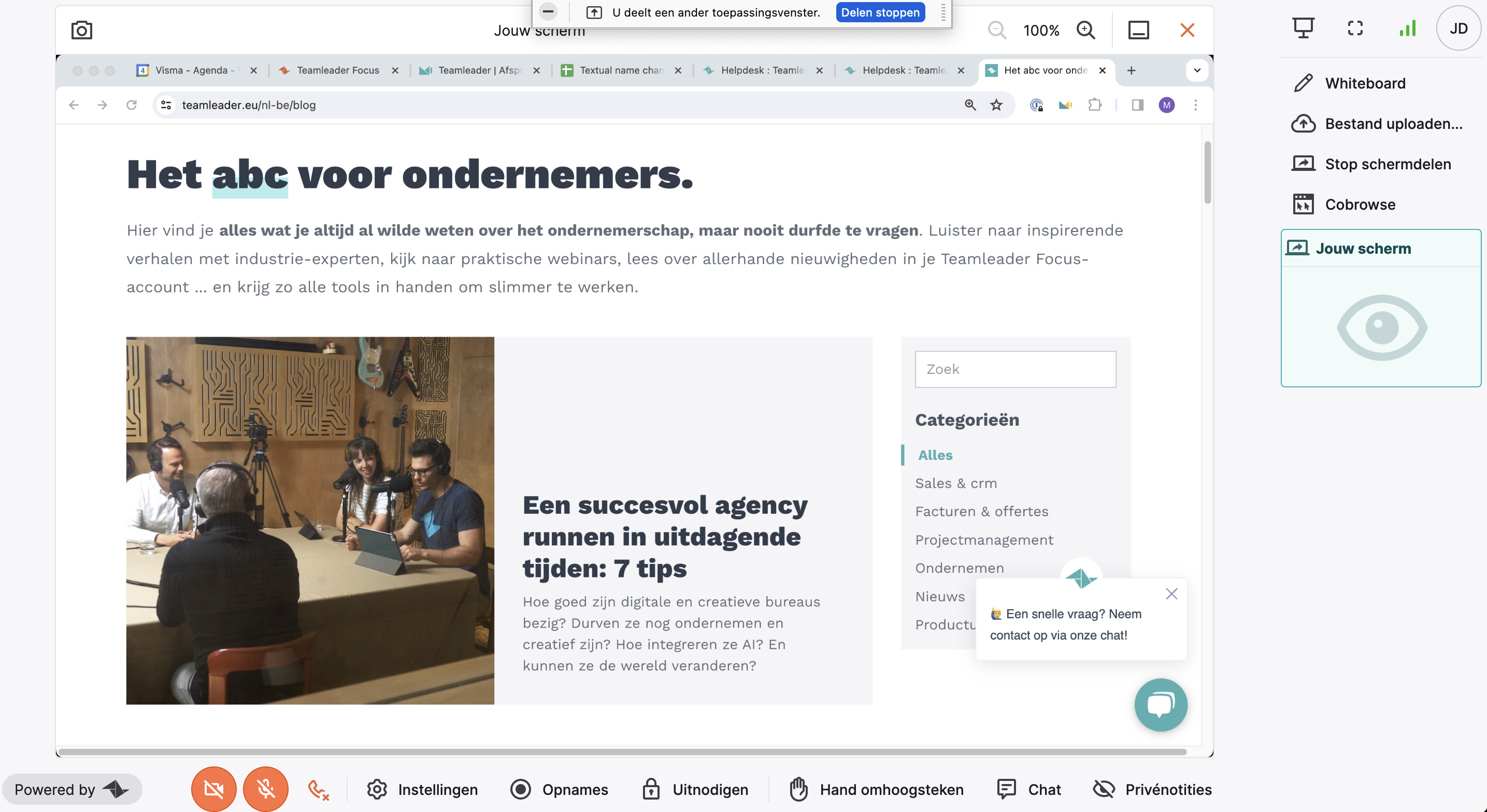Expand the browser tab list chevron
The image size is (1487, 812).
[1197, 70]
